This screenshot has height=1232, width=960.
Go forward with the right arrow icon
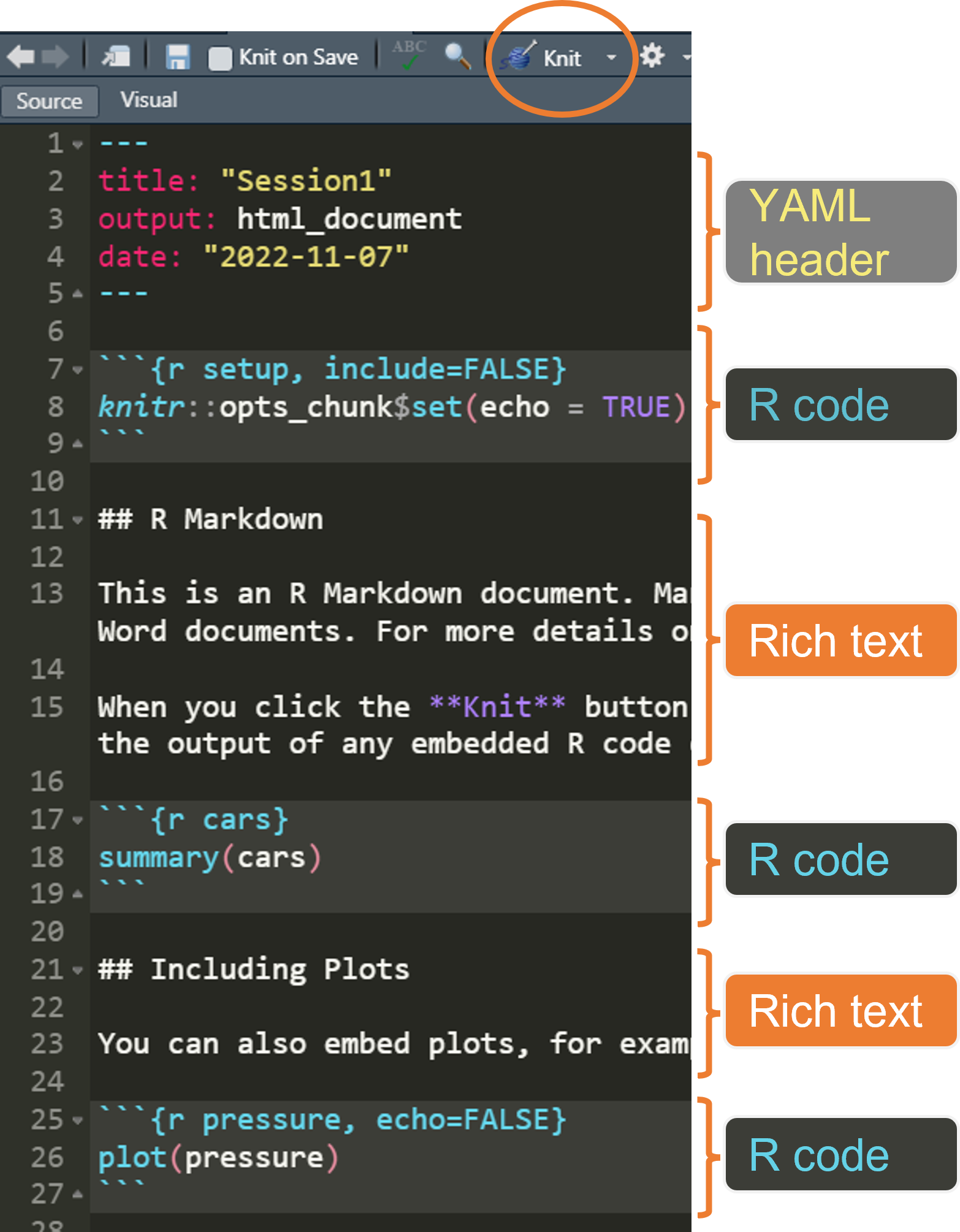click(56, 57)
